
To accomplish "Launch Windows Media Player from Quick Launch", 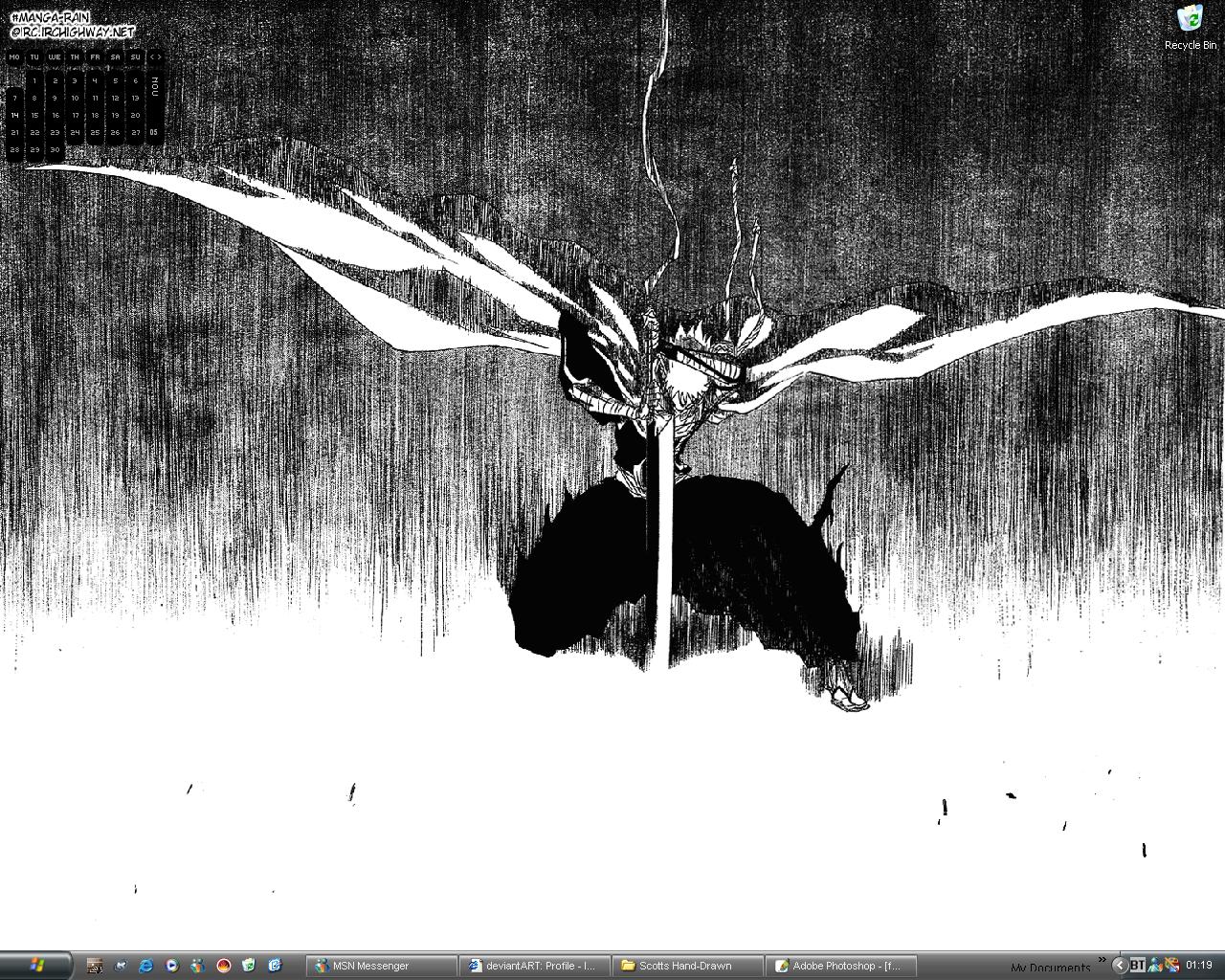I will pos(171,966).
